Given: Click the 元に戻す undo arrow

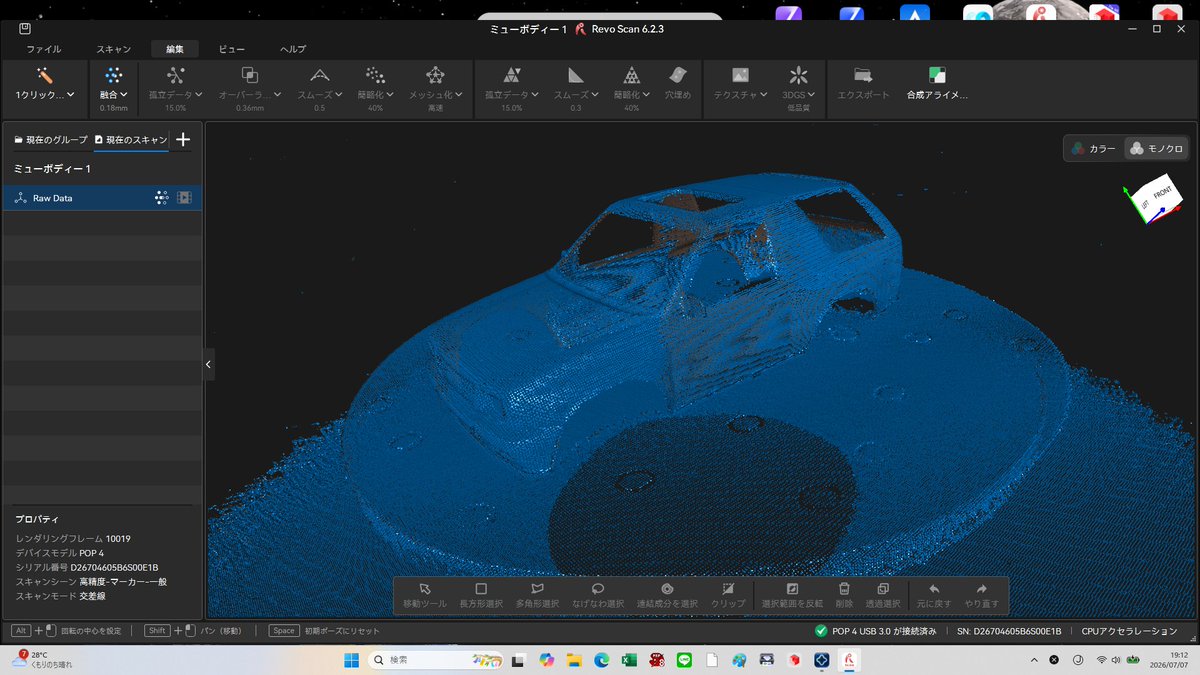Looking at the screenshot, I should click(x=934, y=589).
